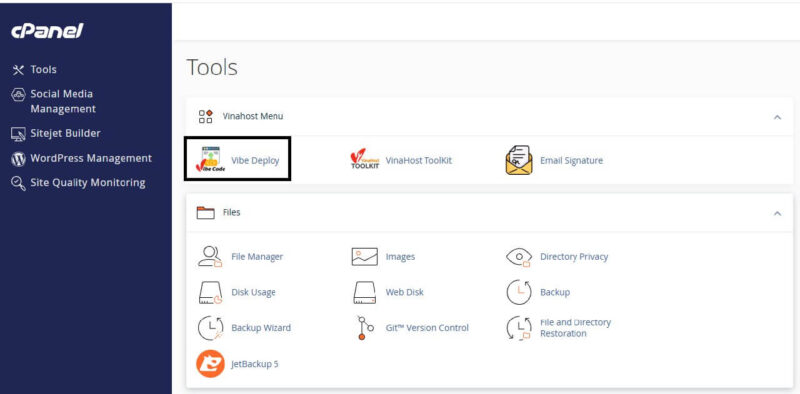This screenshot has height=394, width=800.
Task: Open the Backup link
Action: (x=555, y=292)
